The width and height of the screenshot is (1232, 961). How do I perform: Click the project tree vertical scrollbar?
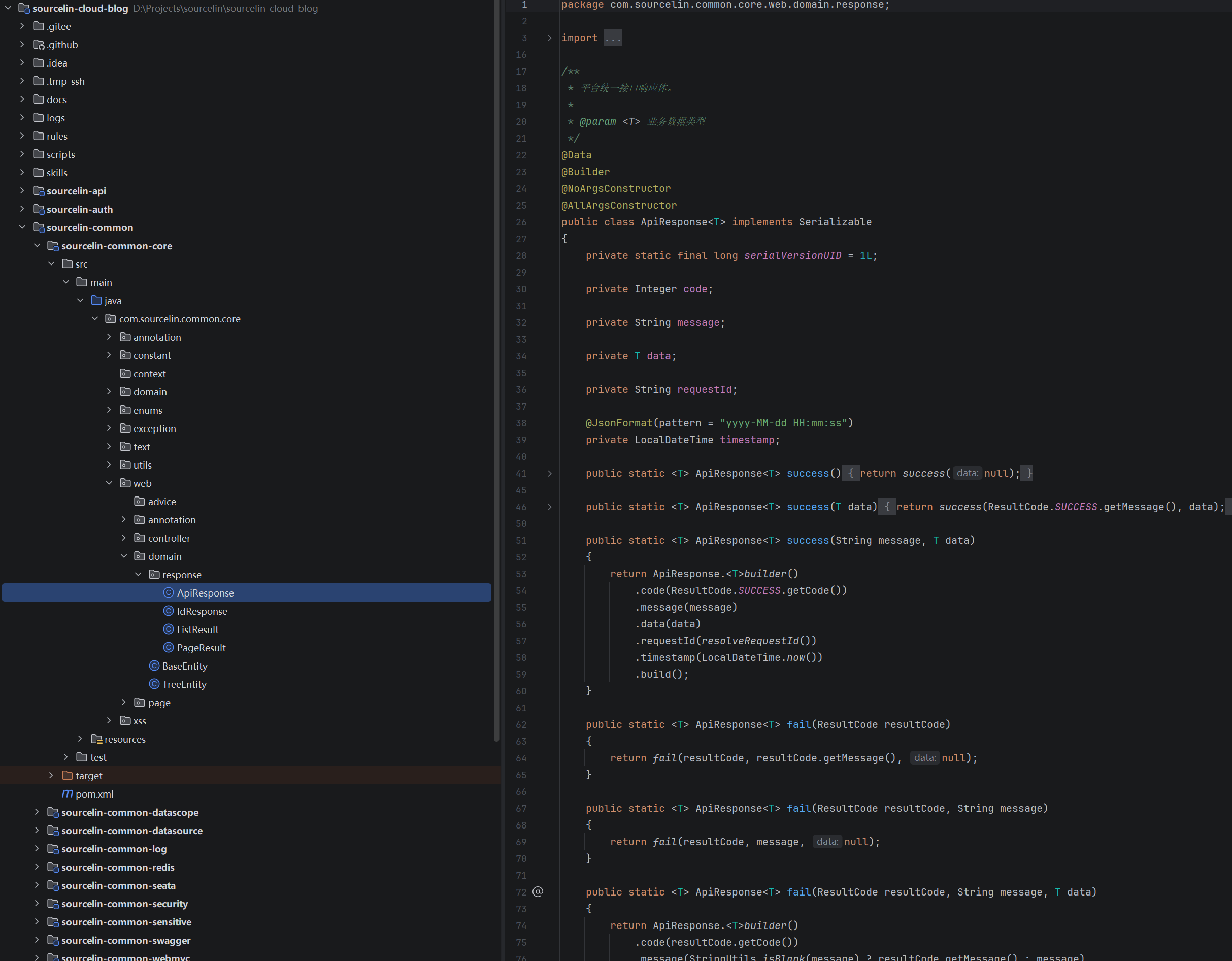click(x=496, y=370)
